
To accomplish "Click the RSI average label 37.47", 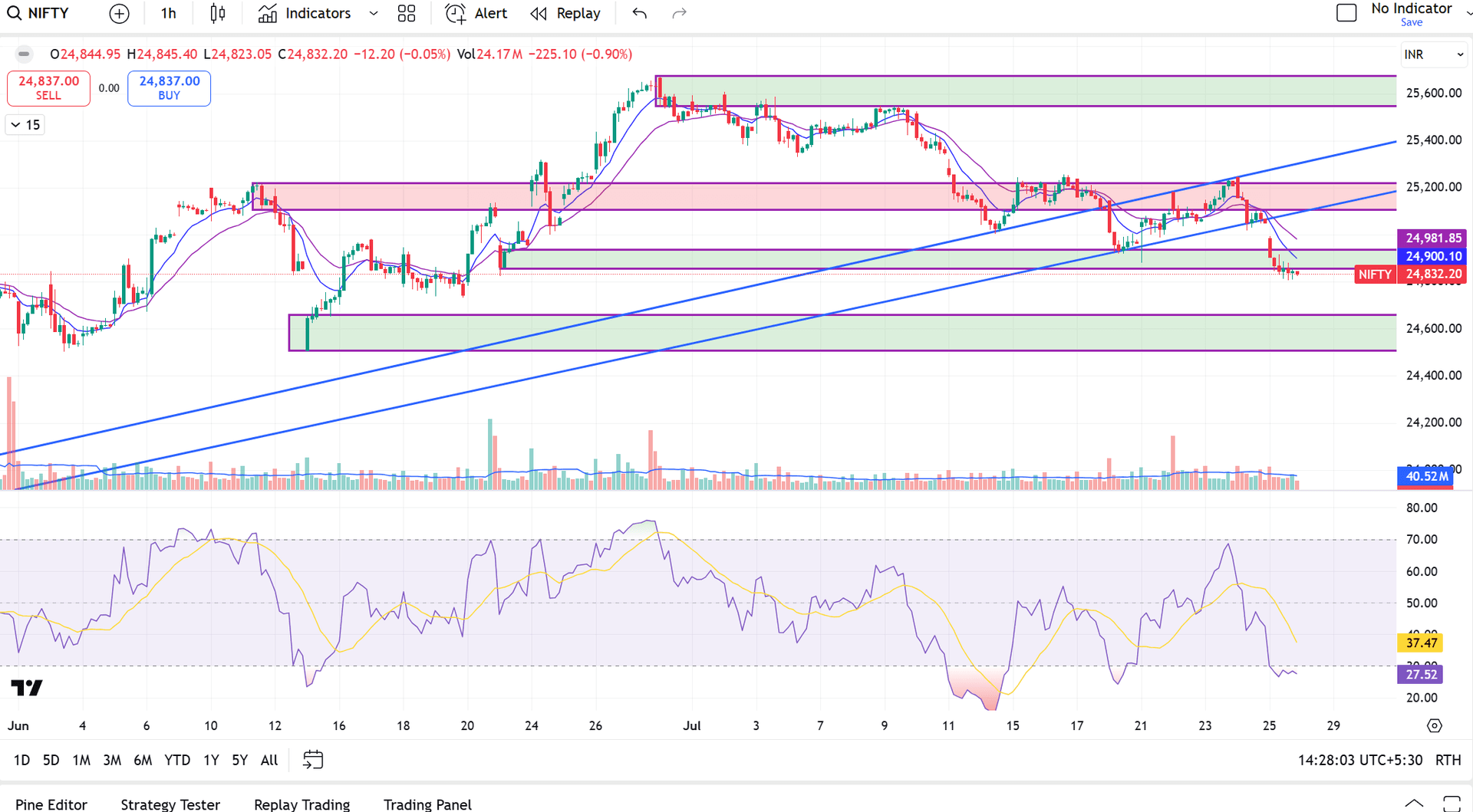I will (1421, 643).
